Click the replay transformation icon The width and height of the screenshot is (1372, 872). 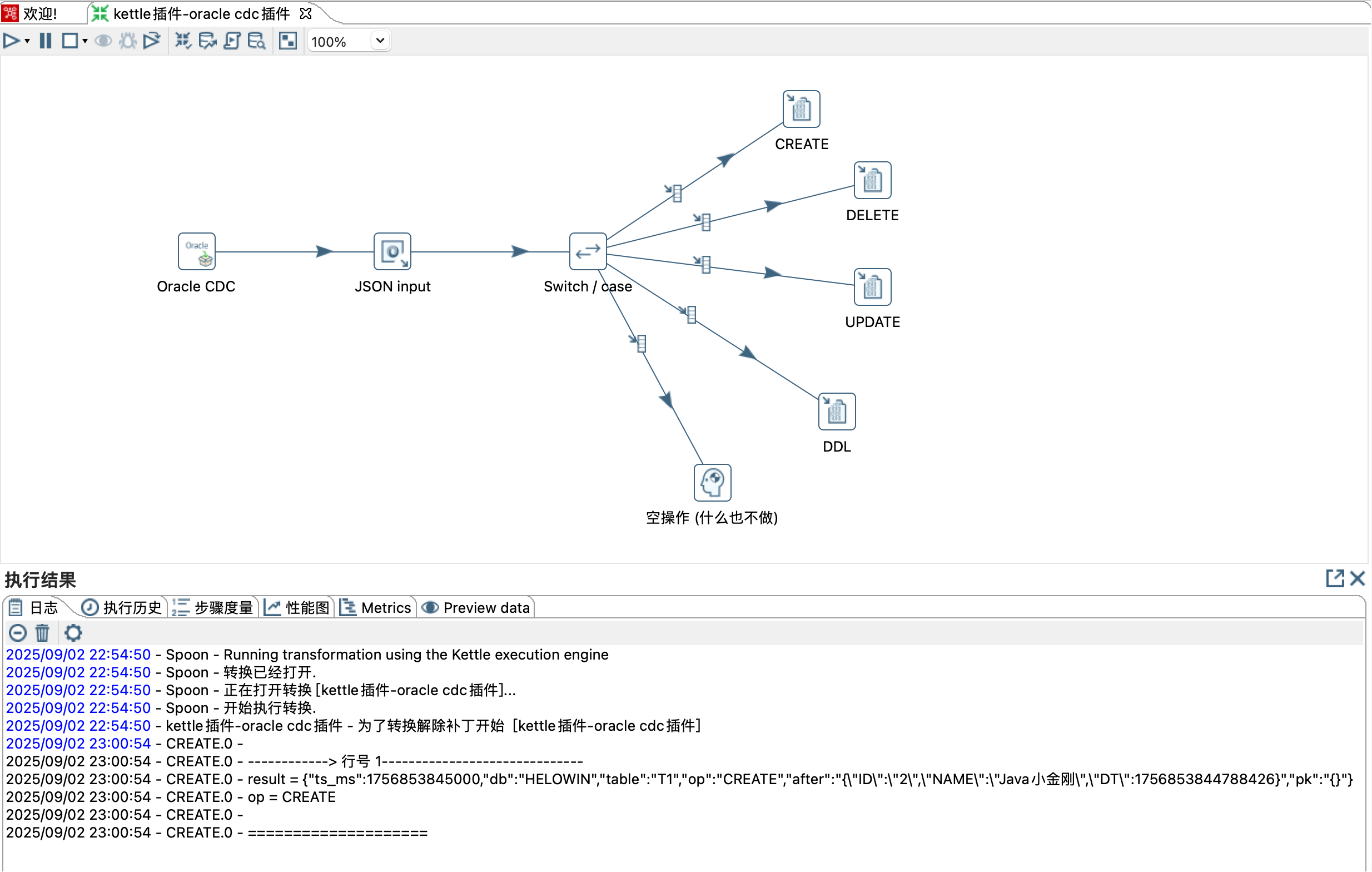click(x=152, y=41)
